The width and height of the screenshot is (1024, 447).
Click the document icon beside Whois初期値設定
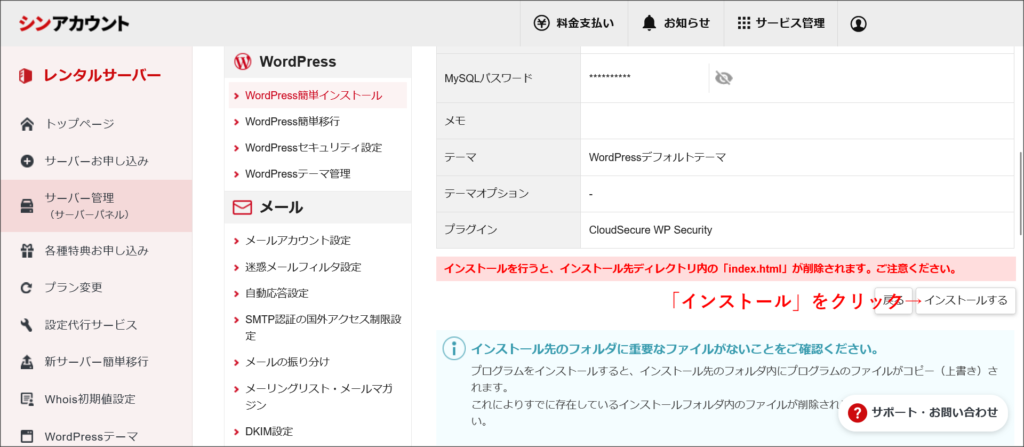(27, 399)
